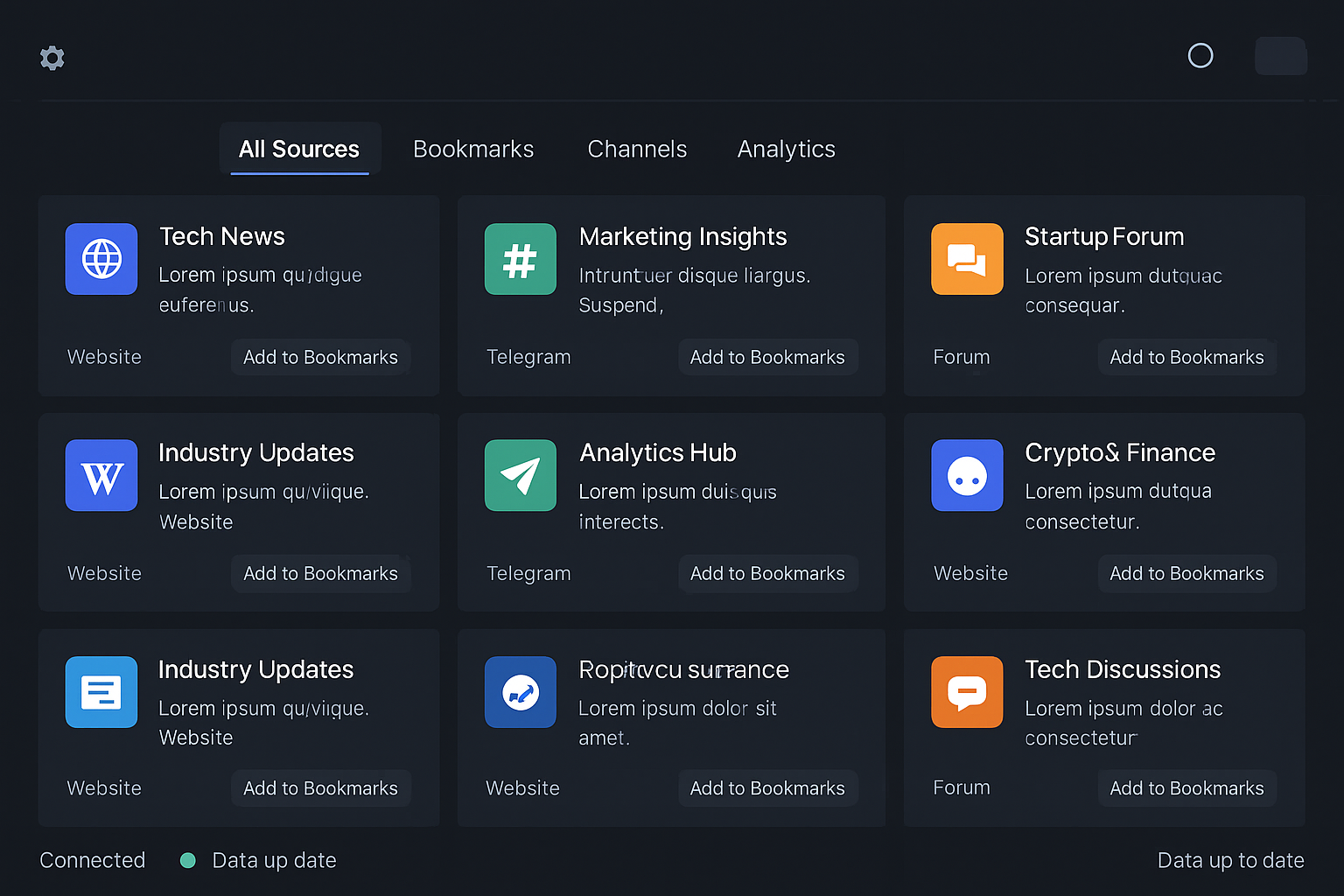This screenshot has height=896, width=1344.
Task: Select the All Sources tab
Action: 299,149
